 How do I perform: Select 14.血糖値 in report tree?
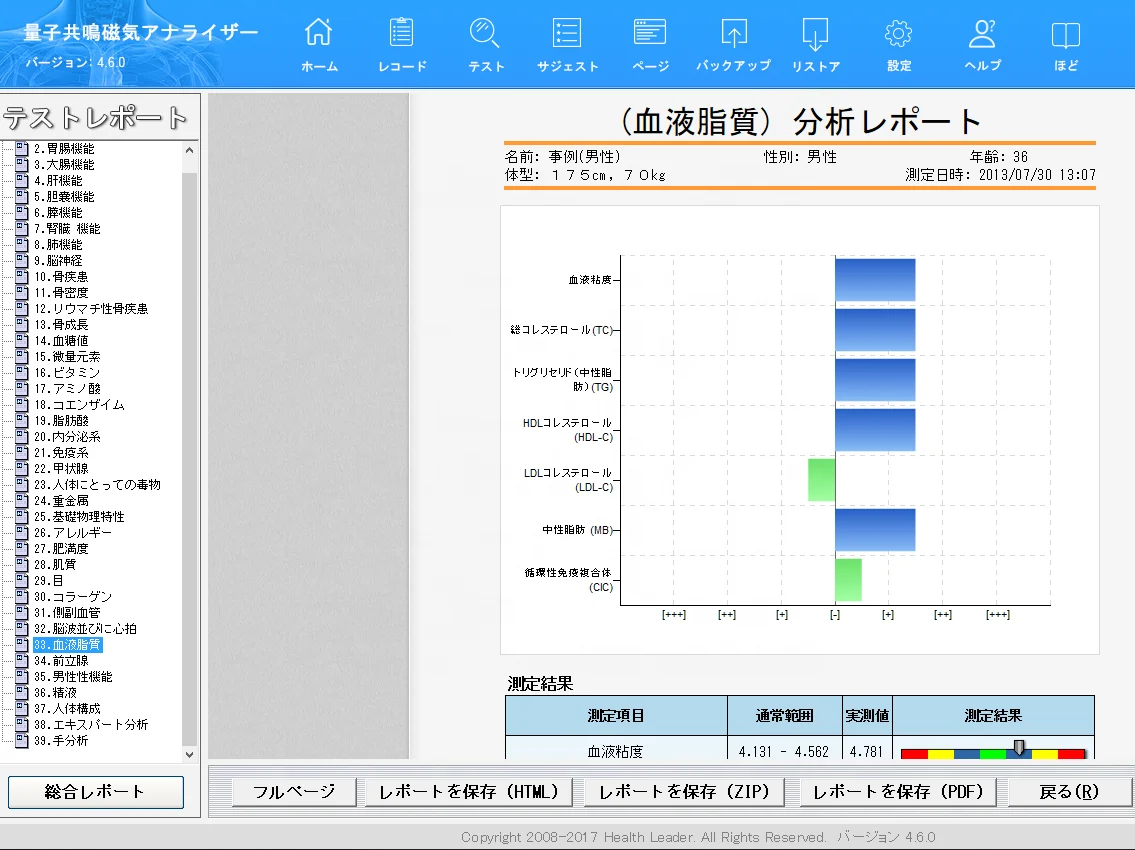[60, 341]
